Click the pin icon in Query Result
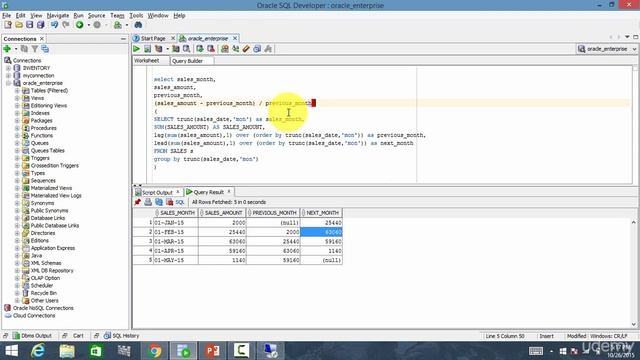This screenshot has width=640, height=360. [x=138, y=202]
